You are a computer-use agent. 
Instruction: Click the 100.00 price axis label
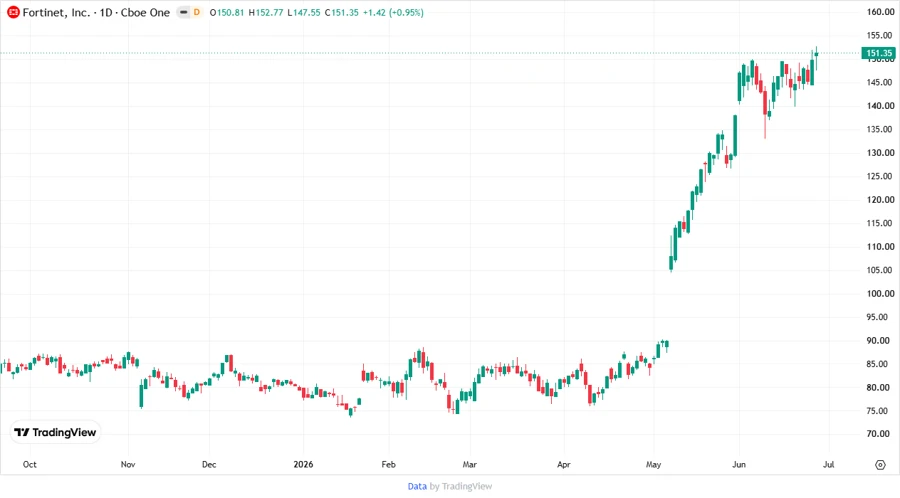pos(880,294)
